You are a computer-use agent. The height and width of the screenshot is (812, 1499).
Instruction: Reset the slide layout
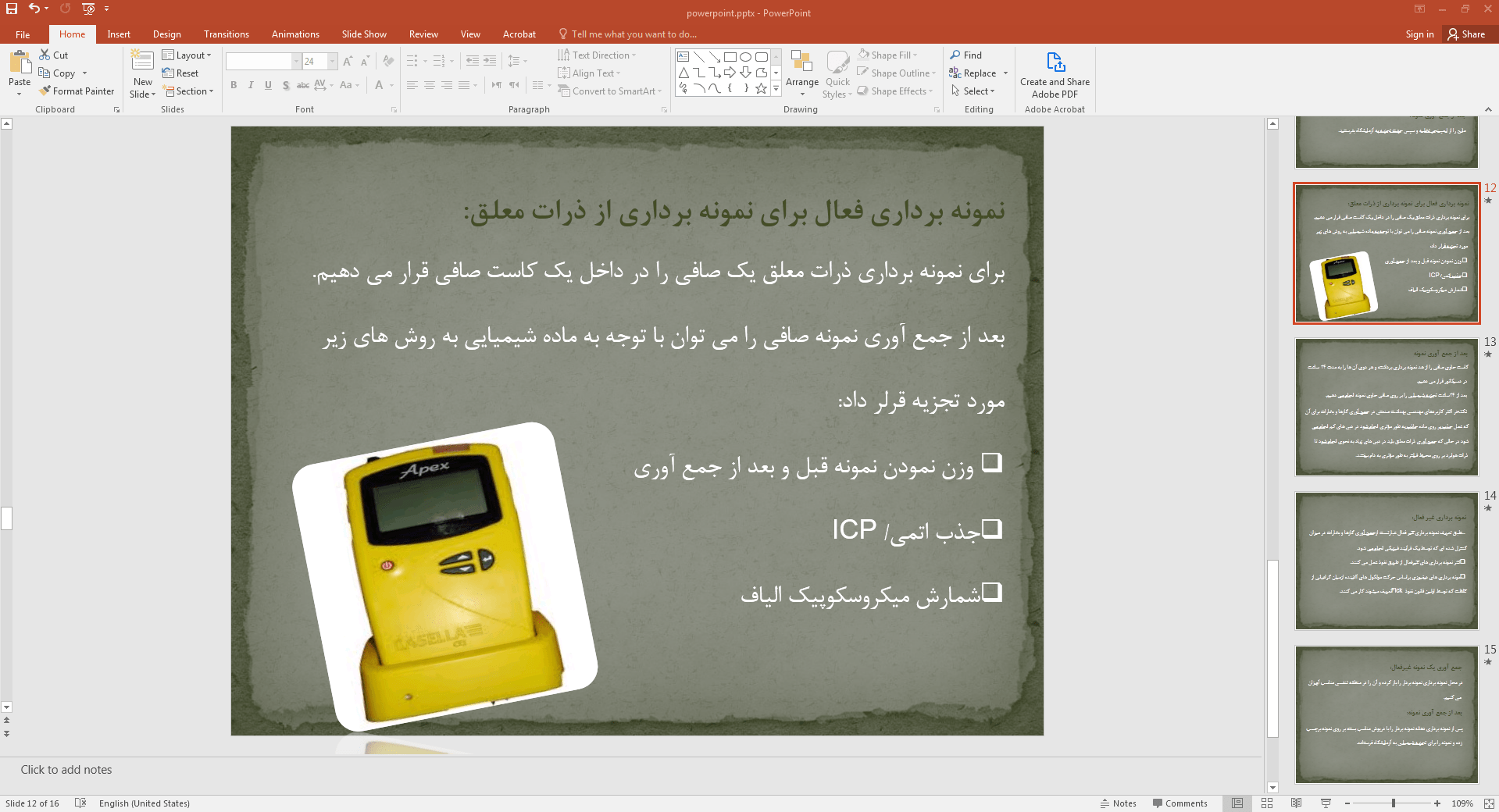180,73
